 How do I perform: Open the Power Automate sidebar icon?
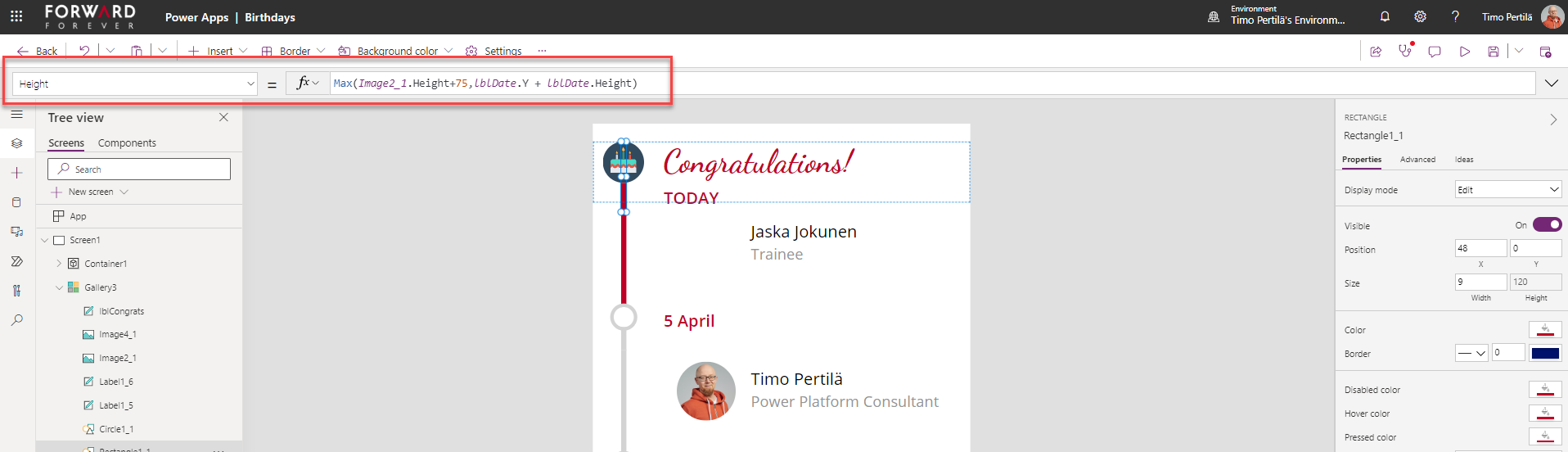(x=16, y=261)
